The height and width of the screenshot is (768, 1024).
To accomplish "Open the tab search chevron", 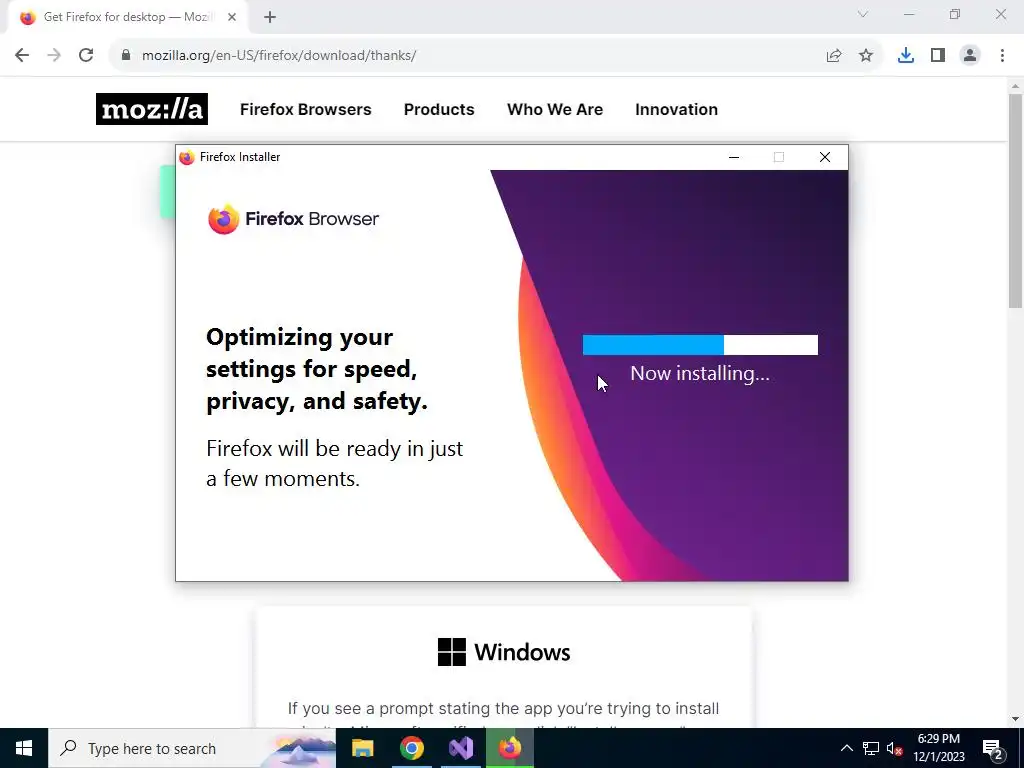I will [863, 14].
